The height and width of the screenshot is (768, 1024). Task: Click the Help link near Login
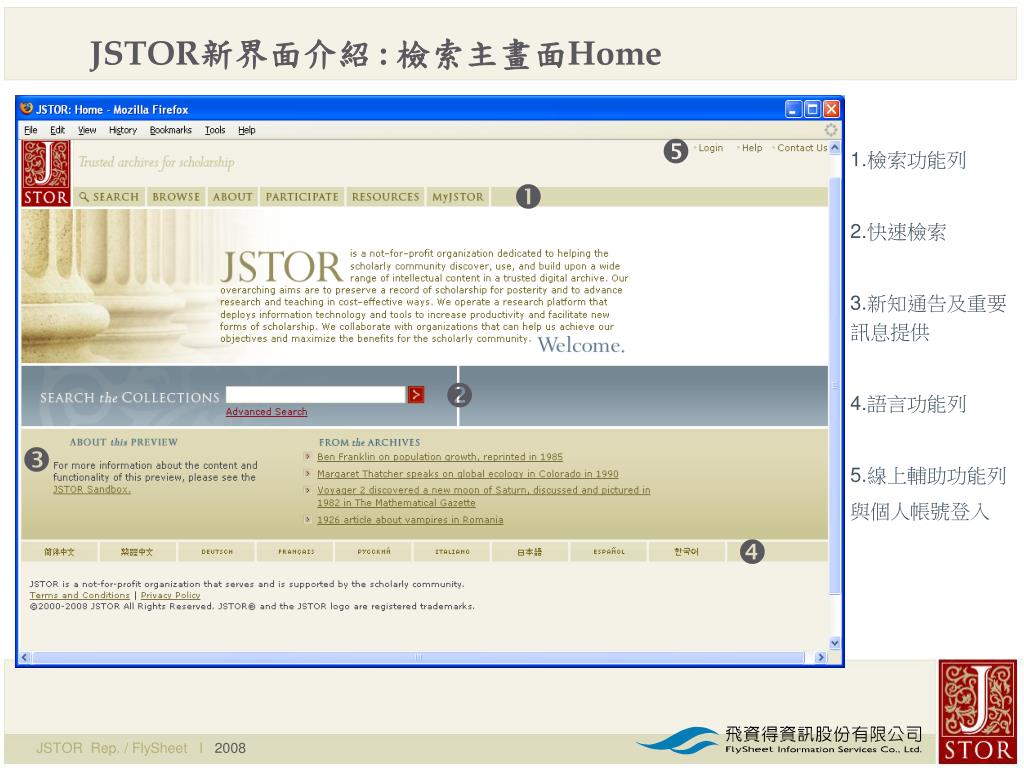coord(752,148)
